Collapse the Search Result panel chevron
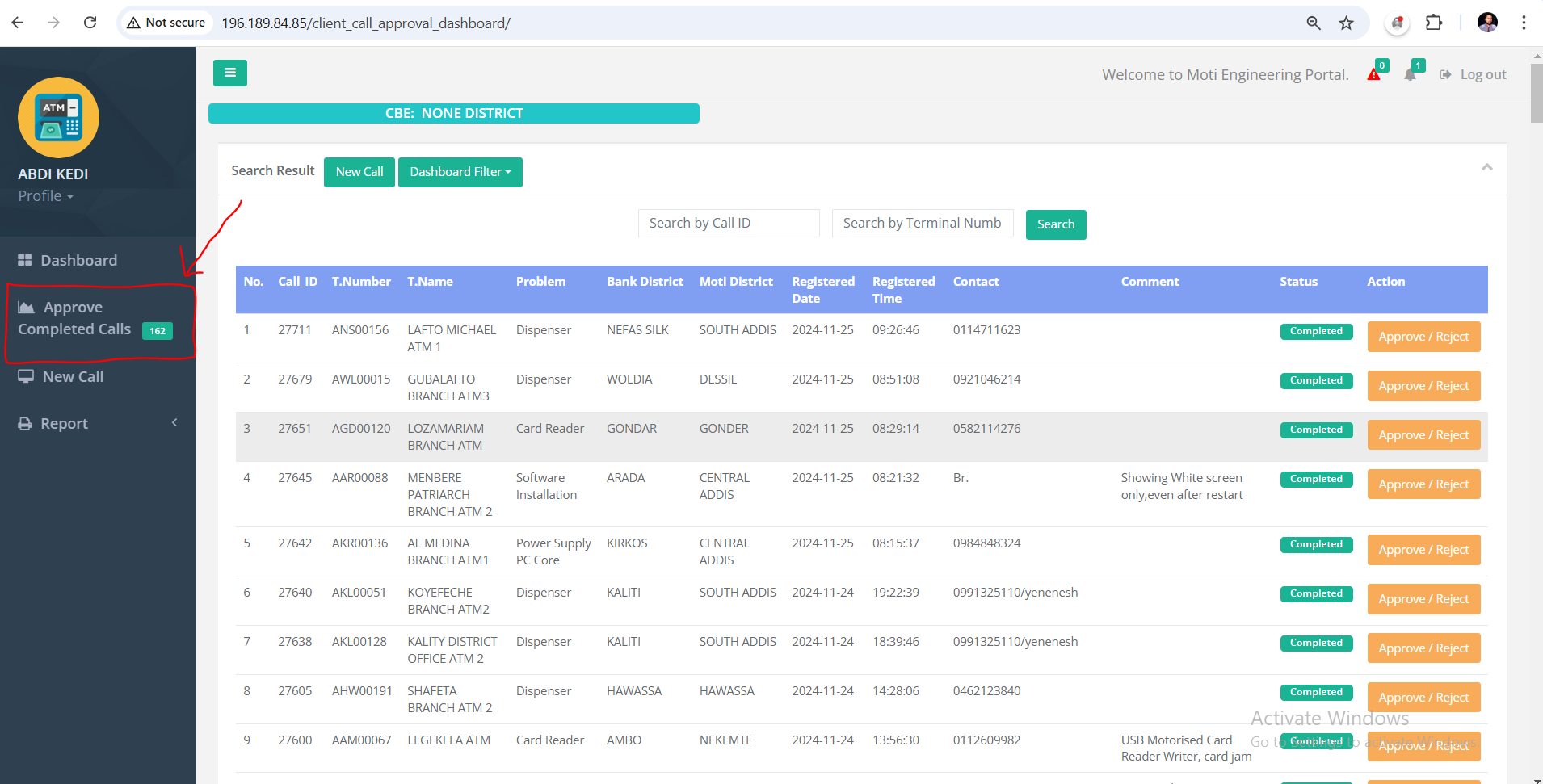The image size is (1543, 784). 1486,167
